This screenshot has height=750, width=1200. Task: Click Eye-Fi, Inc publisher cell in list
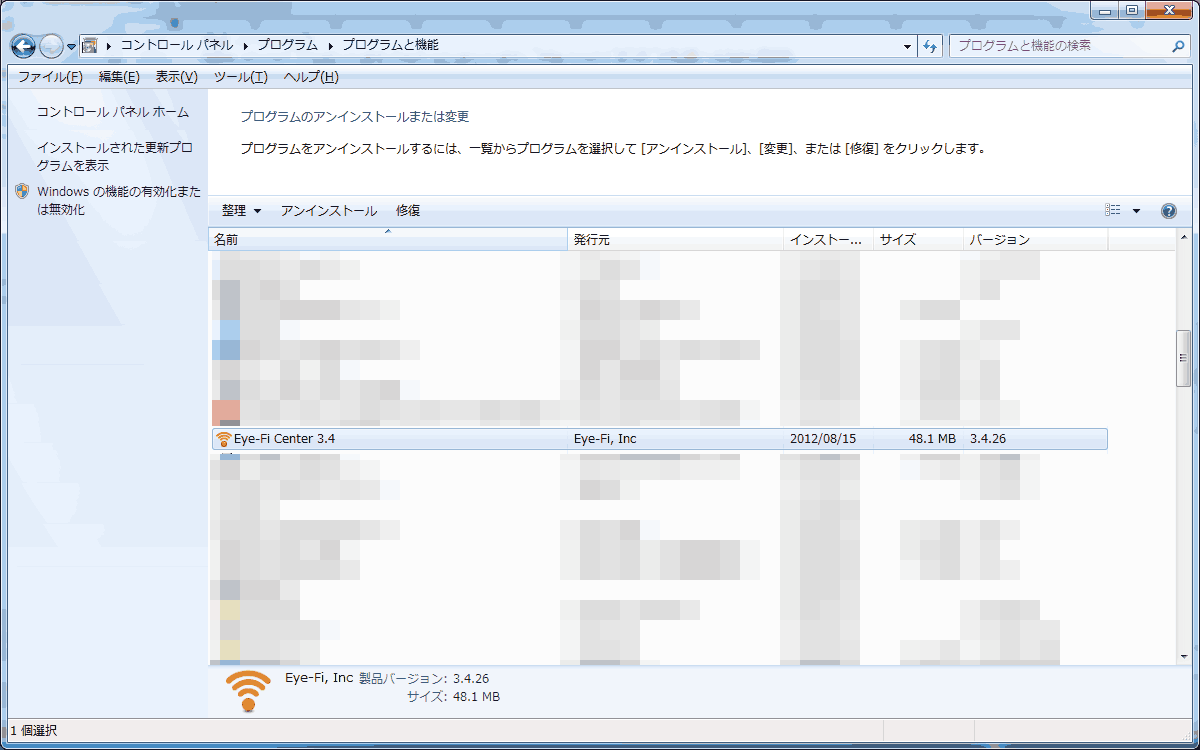(x=605, y=439)
